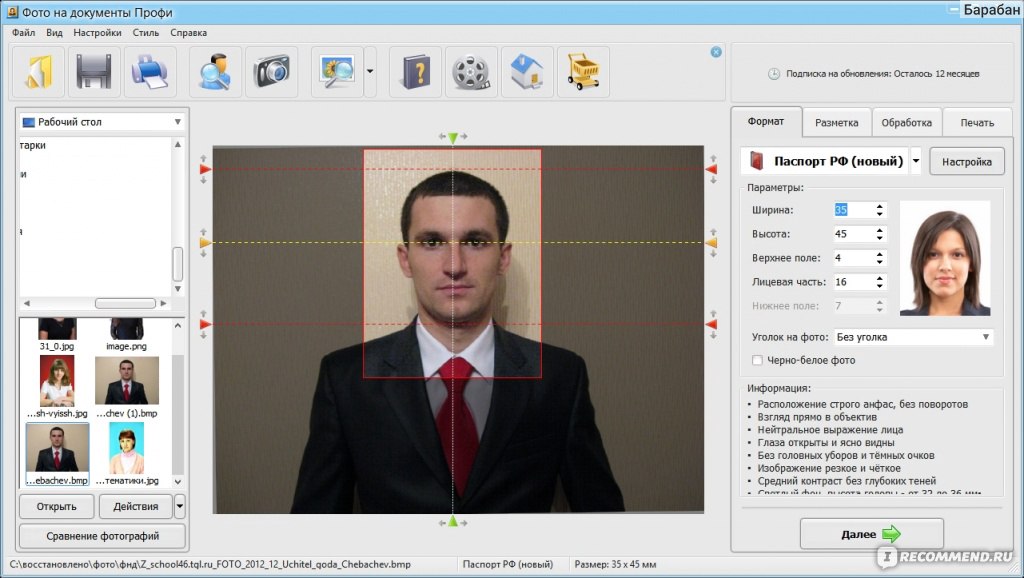Open the Настройки menu

pos(97,33)
